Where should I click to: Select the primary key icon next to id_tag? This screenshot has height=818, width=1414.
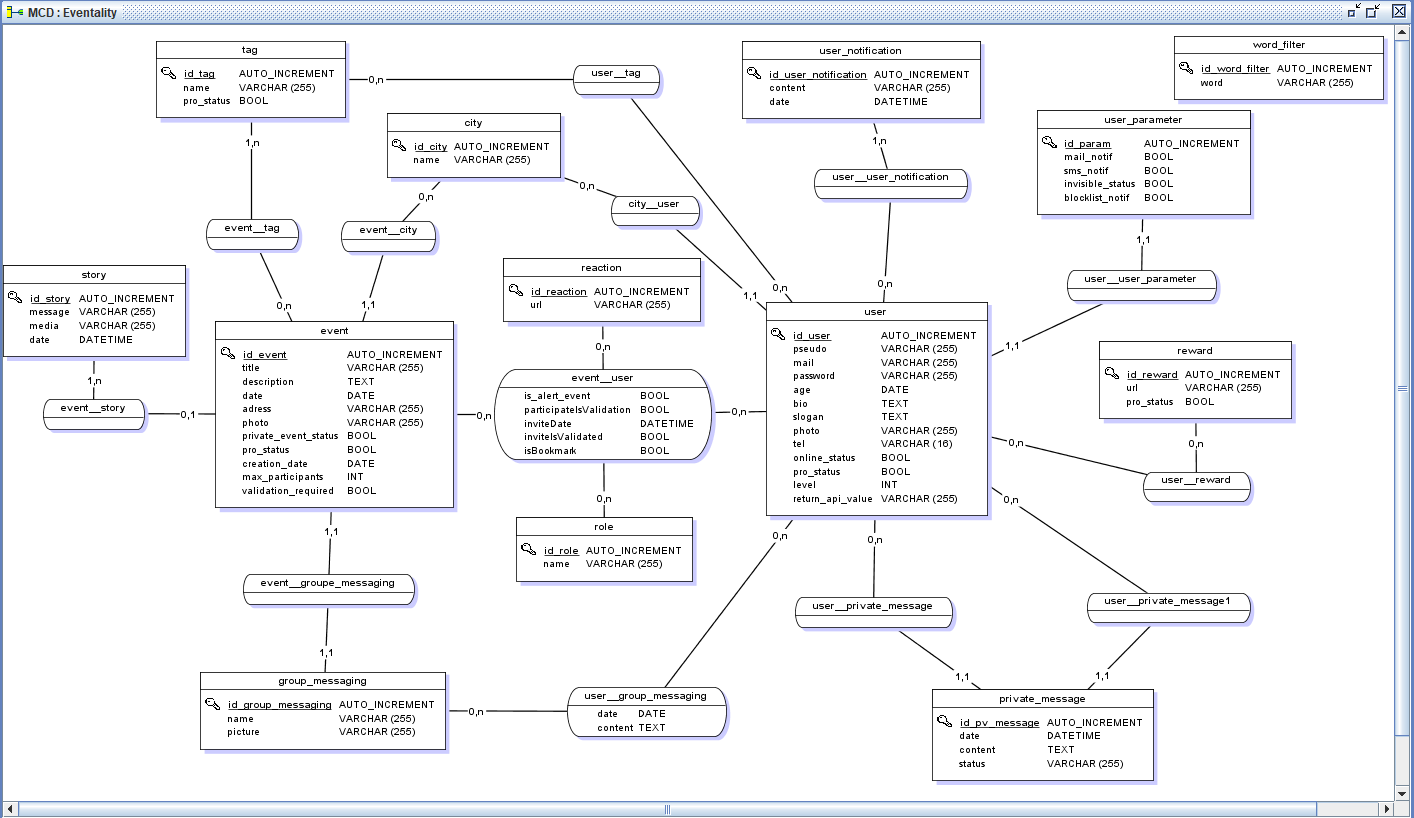coord(168,73)
